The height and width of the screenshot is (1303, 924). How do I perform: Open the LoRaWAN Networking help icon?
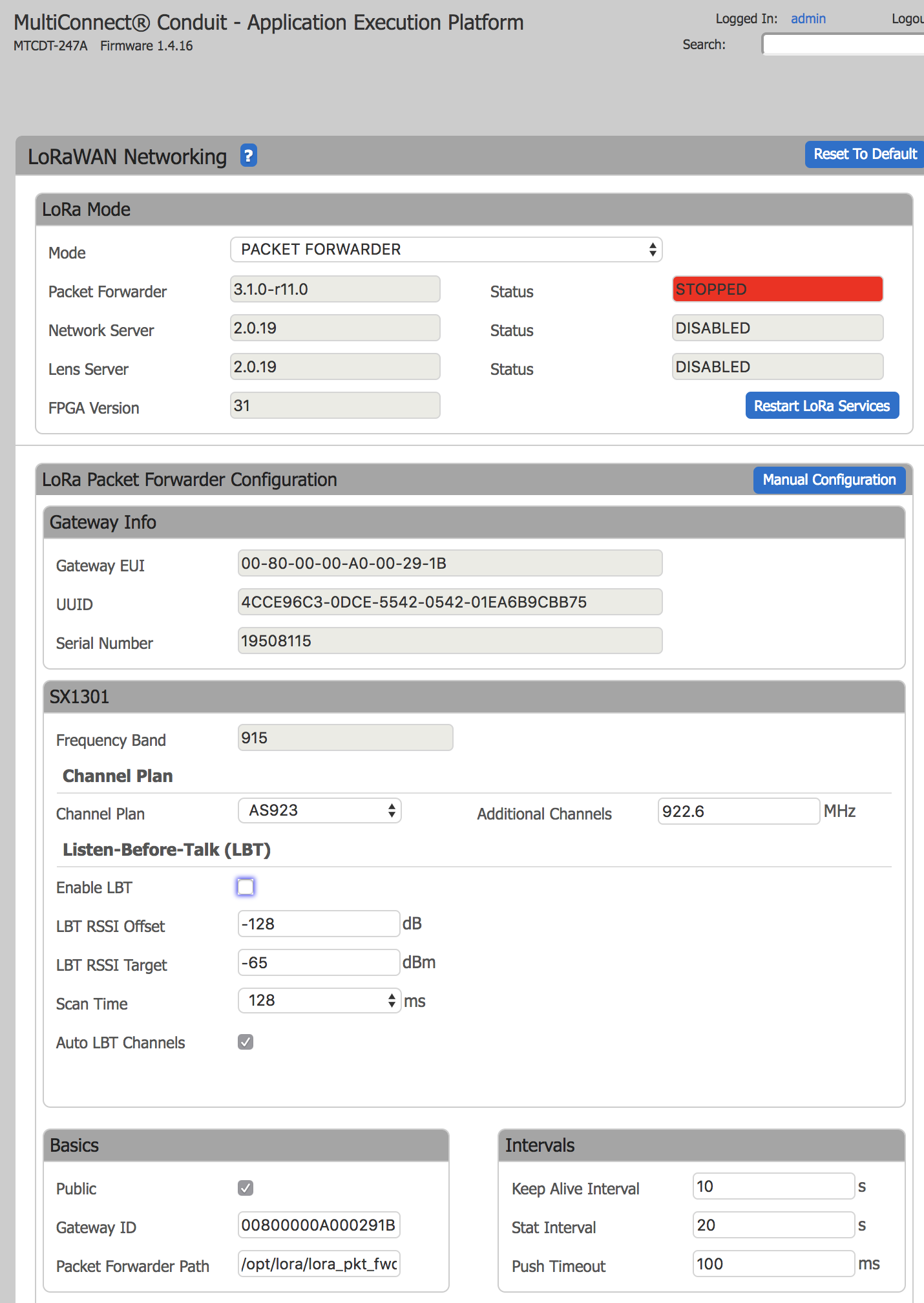pyautogui.click(x=249, y=156)
